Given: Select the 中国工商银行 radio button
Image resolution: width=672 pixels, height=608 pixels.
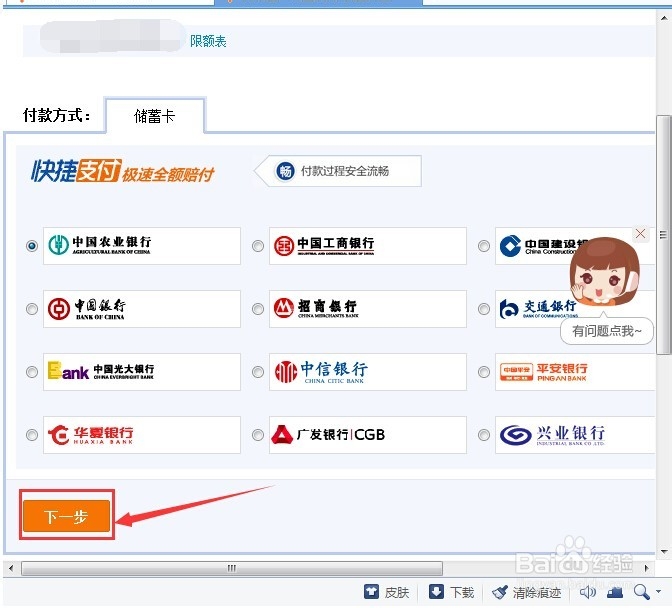Looking at the screenshot, I should pyautogui.click(x=258, y=246).
